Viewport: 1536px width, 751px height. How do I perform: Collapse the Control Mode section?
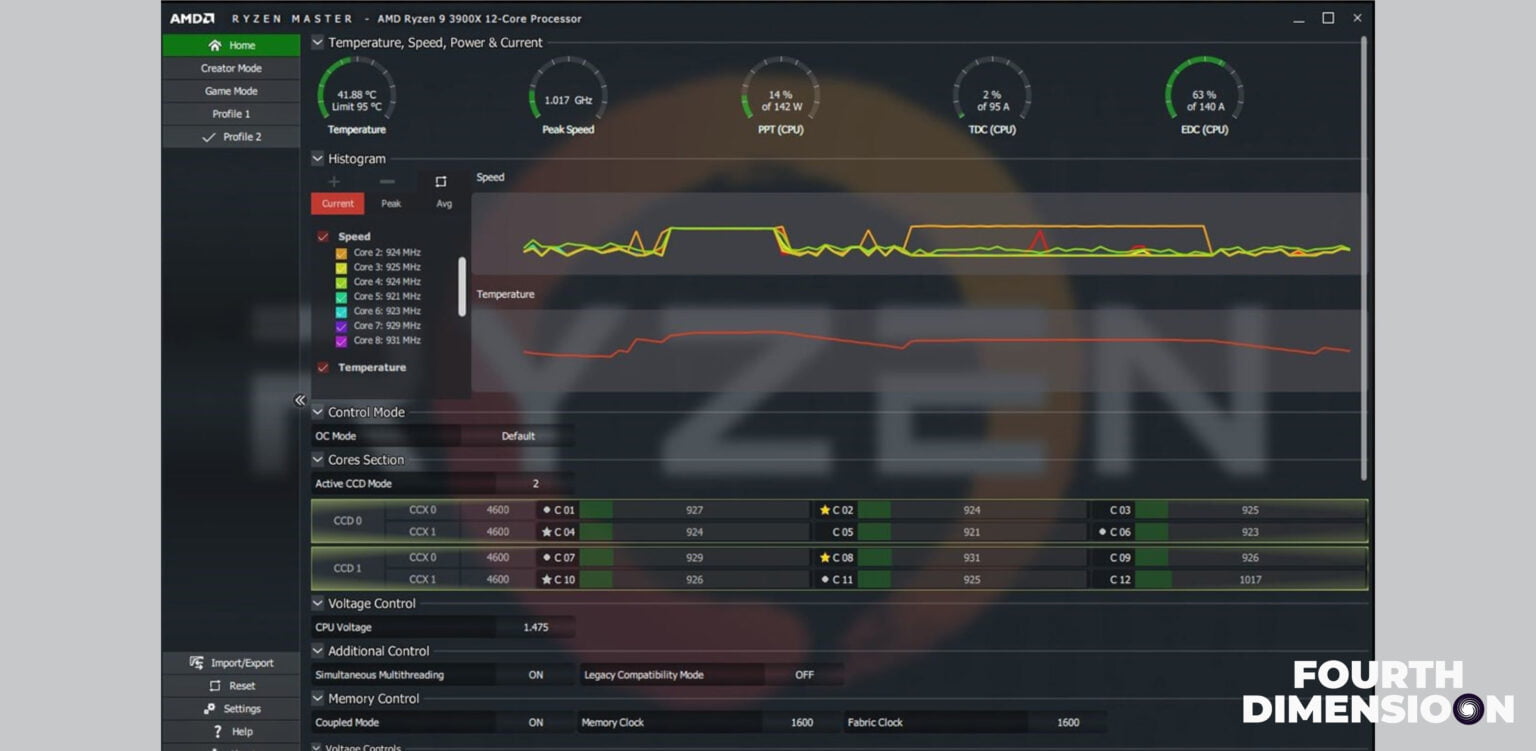pos(317,412)
